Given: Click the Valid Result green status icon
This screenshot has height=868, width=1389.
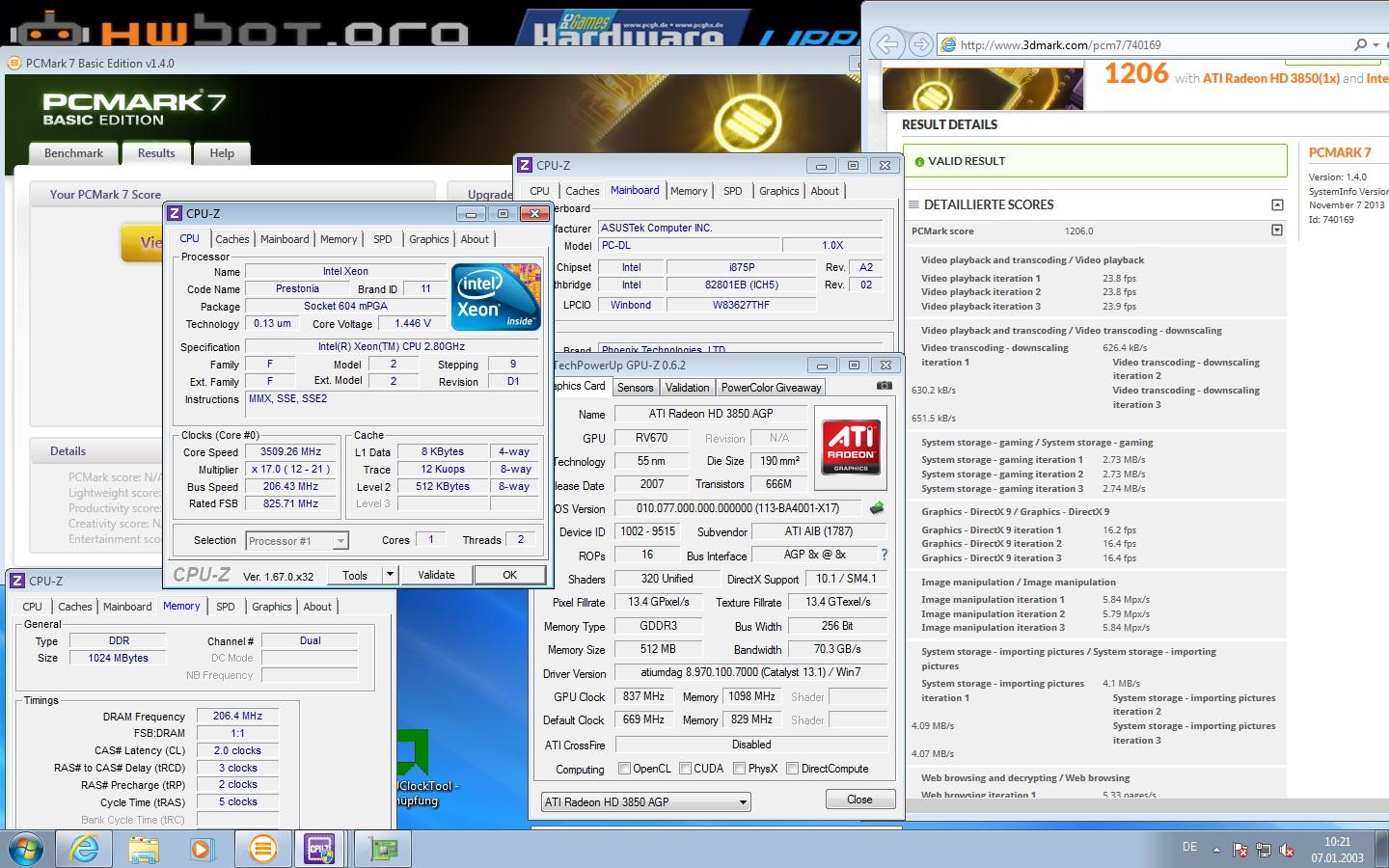Looking at the screenshot, I should pos(919,161).
